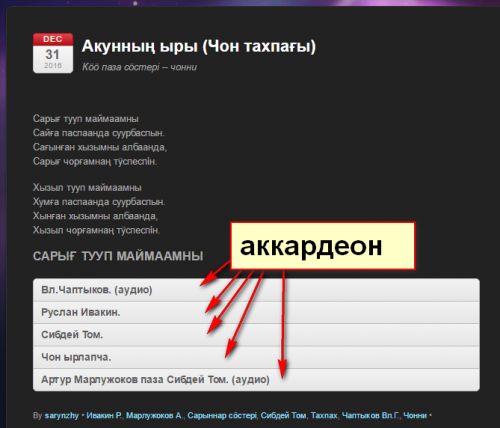Click the Dec 31 calendar date icon

click(53, 53)
